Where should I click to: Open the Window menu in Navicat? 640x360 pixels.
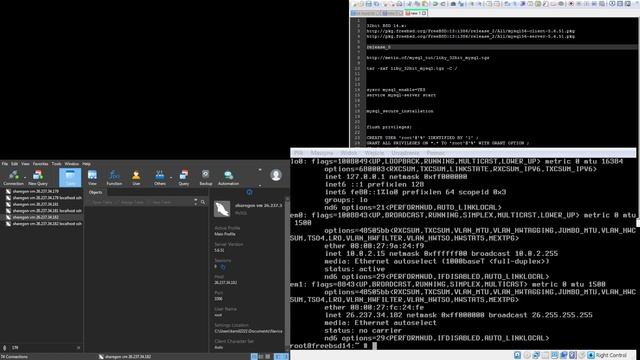tap(72, 164)
